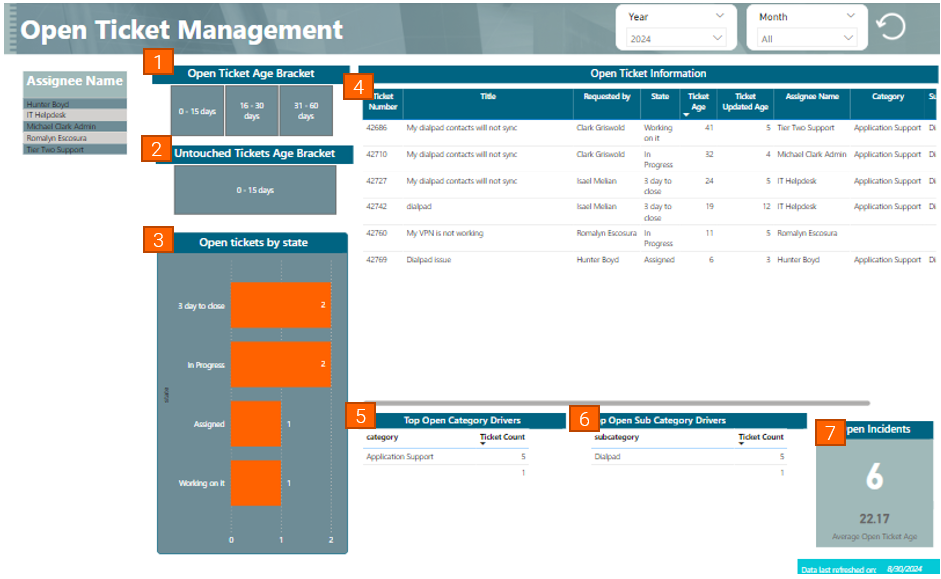Image resolution: width=941 pixels, height=579 pixels.
Task: Toggle the 16 - 30 days age bracket tile
Action: point(251,111)
